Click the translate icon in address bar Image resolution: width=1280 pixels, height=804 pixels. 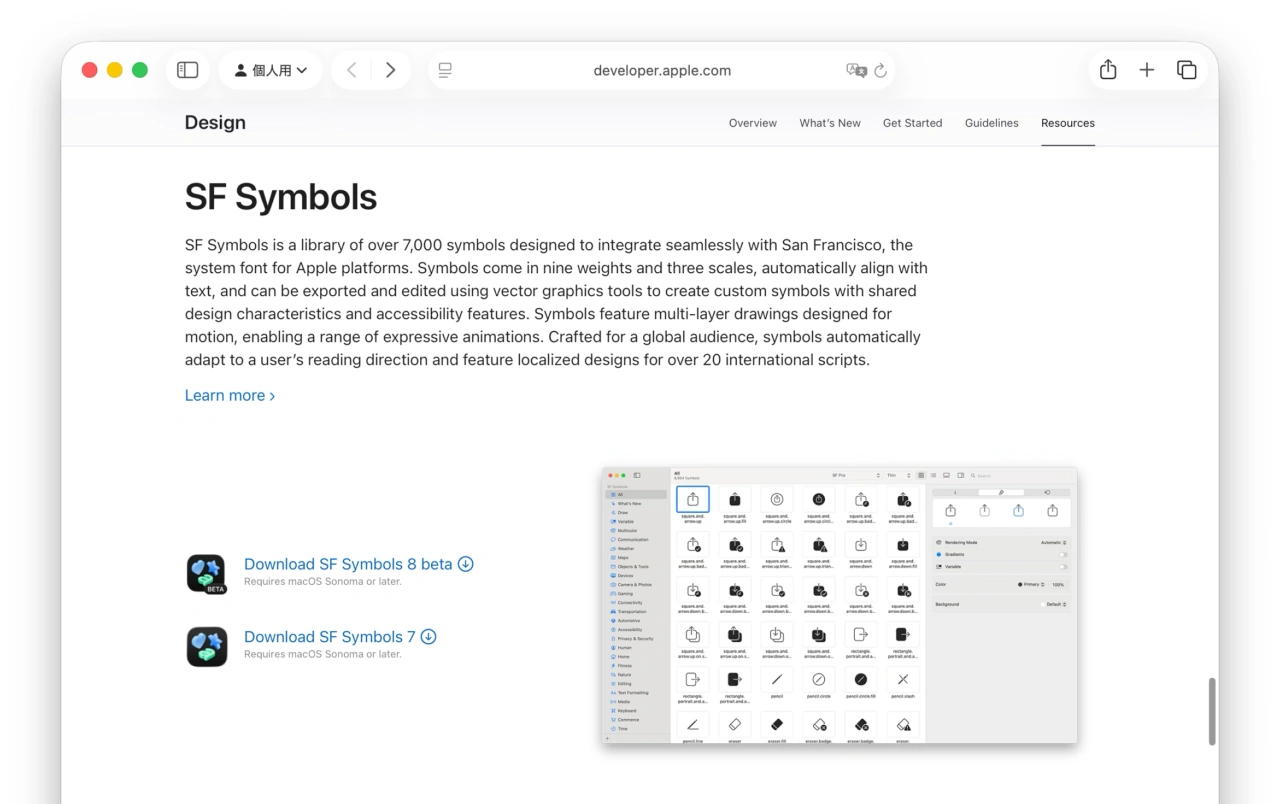pos(856,70)
